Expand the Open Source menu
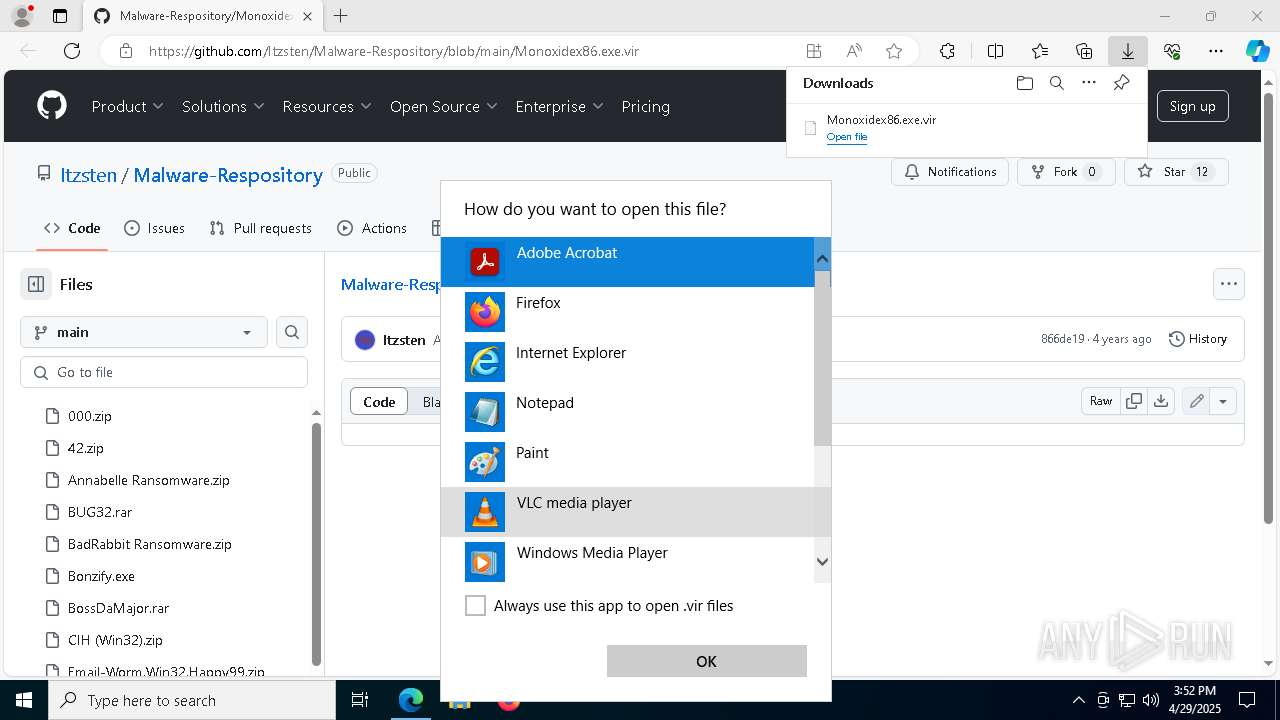1280x720 pixels. [x=443, y=106]
